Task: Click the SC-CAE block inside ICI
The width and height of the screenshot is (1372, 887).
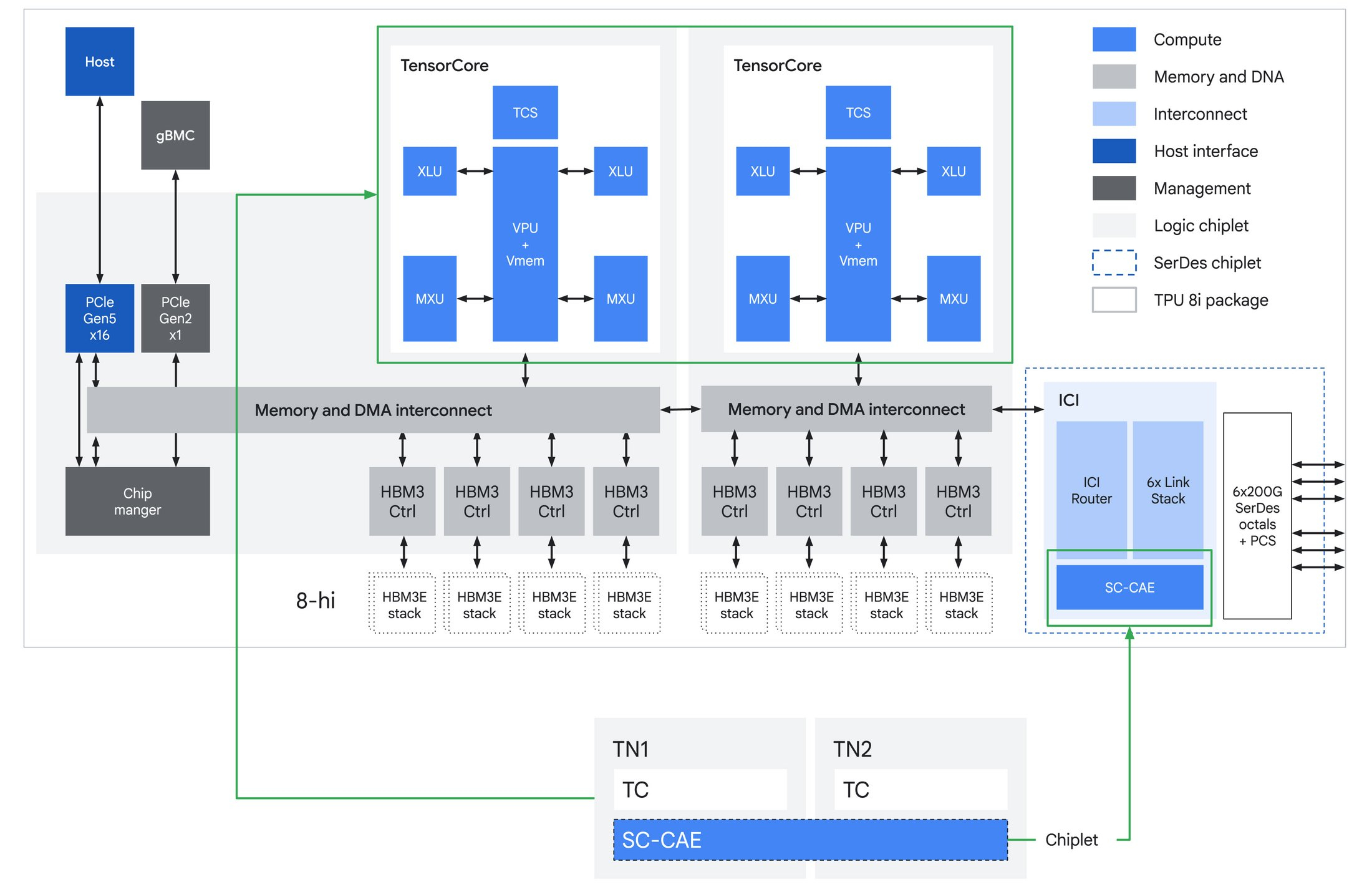Action: pos(1129,587)
